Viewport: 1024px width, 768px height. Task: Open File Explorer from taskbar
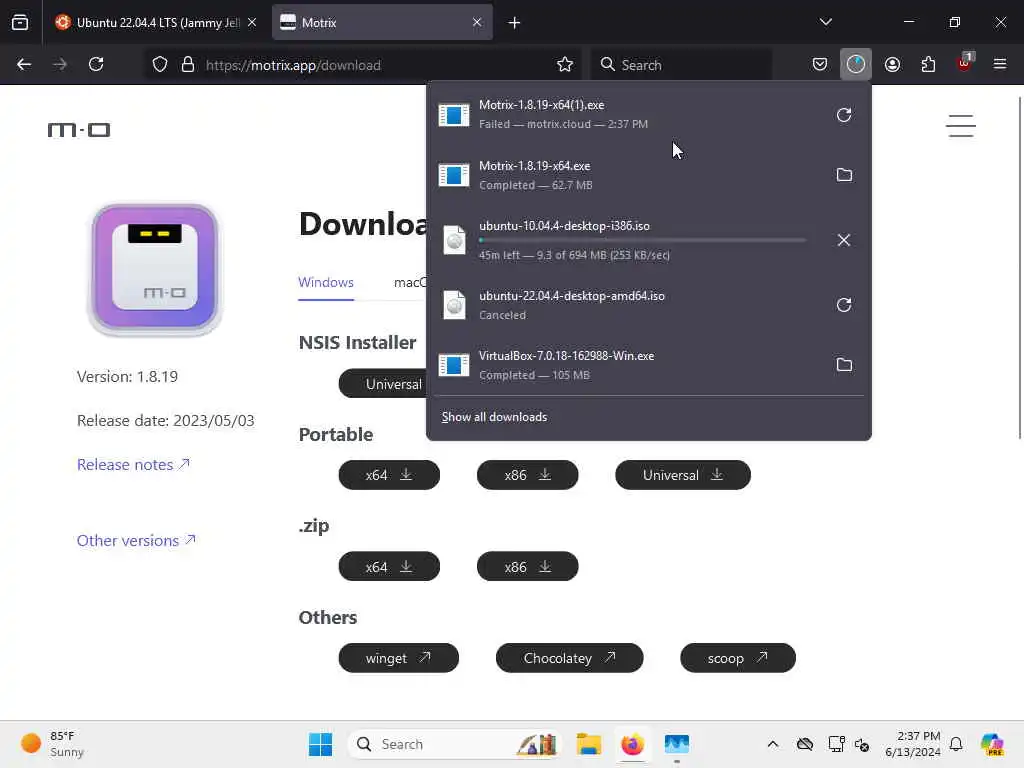coord(588,744)
